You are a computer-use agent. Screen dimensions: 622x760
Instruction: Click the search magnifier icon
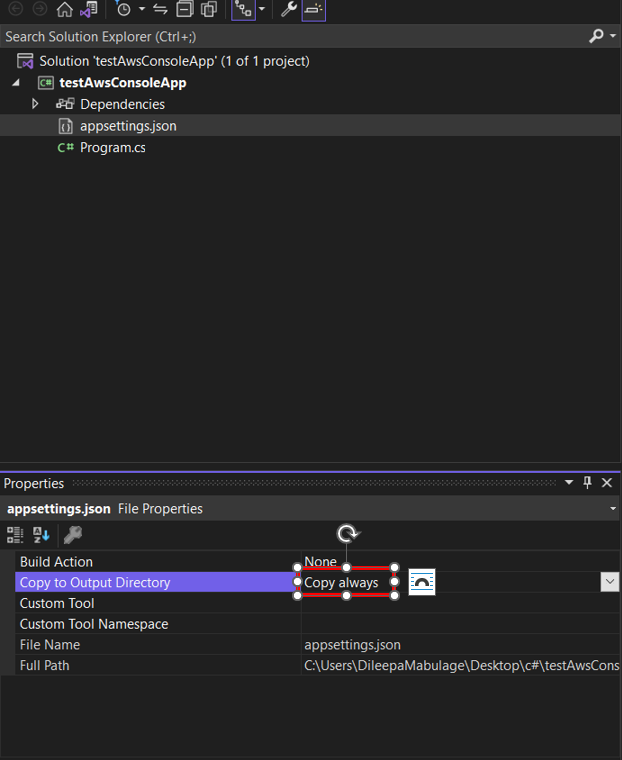[x=596, y=36]
